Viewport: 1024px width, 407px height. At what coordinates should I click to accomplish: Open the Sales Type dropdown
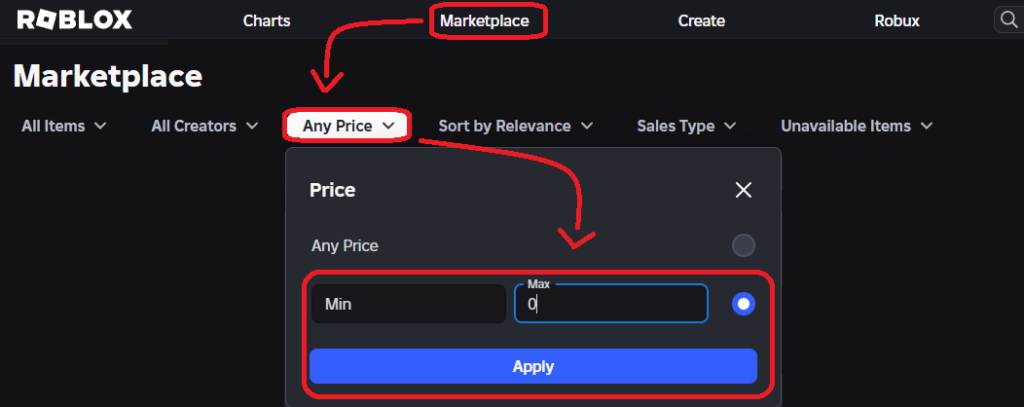point(686,125)
